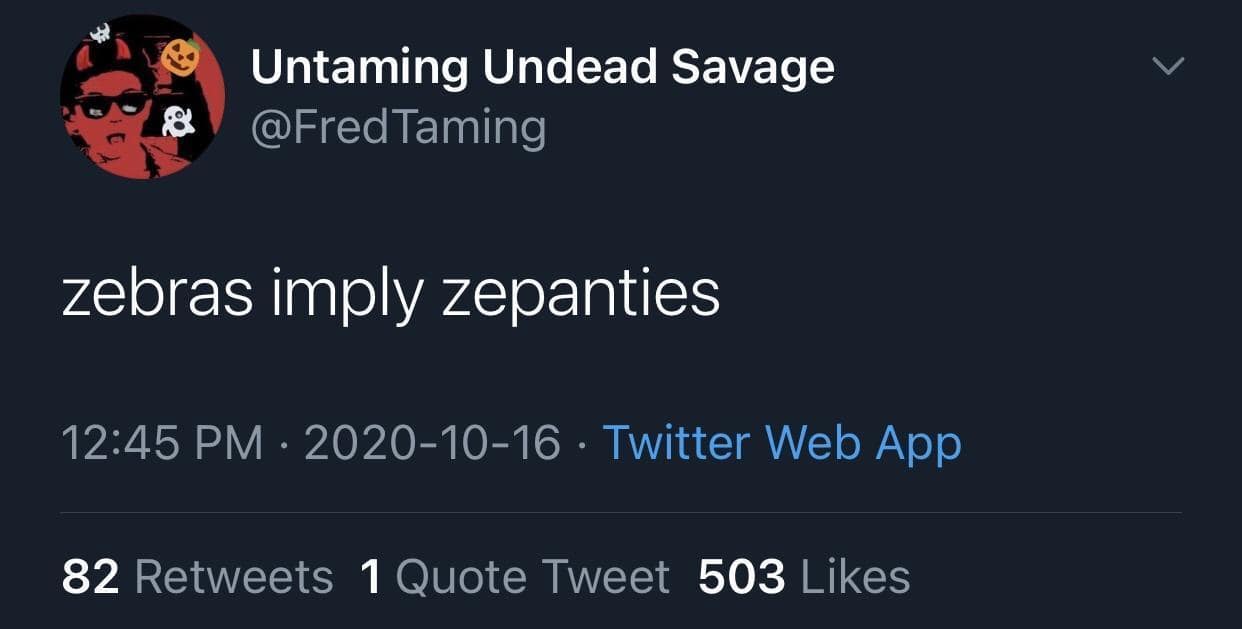Viewport: 1242px width, 629px height.
Task: View the 503 count of likes
Action: point(741,577)
